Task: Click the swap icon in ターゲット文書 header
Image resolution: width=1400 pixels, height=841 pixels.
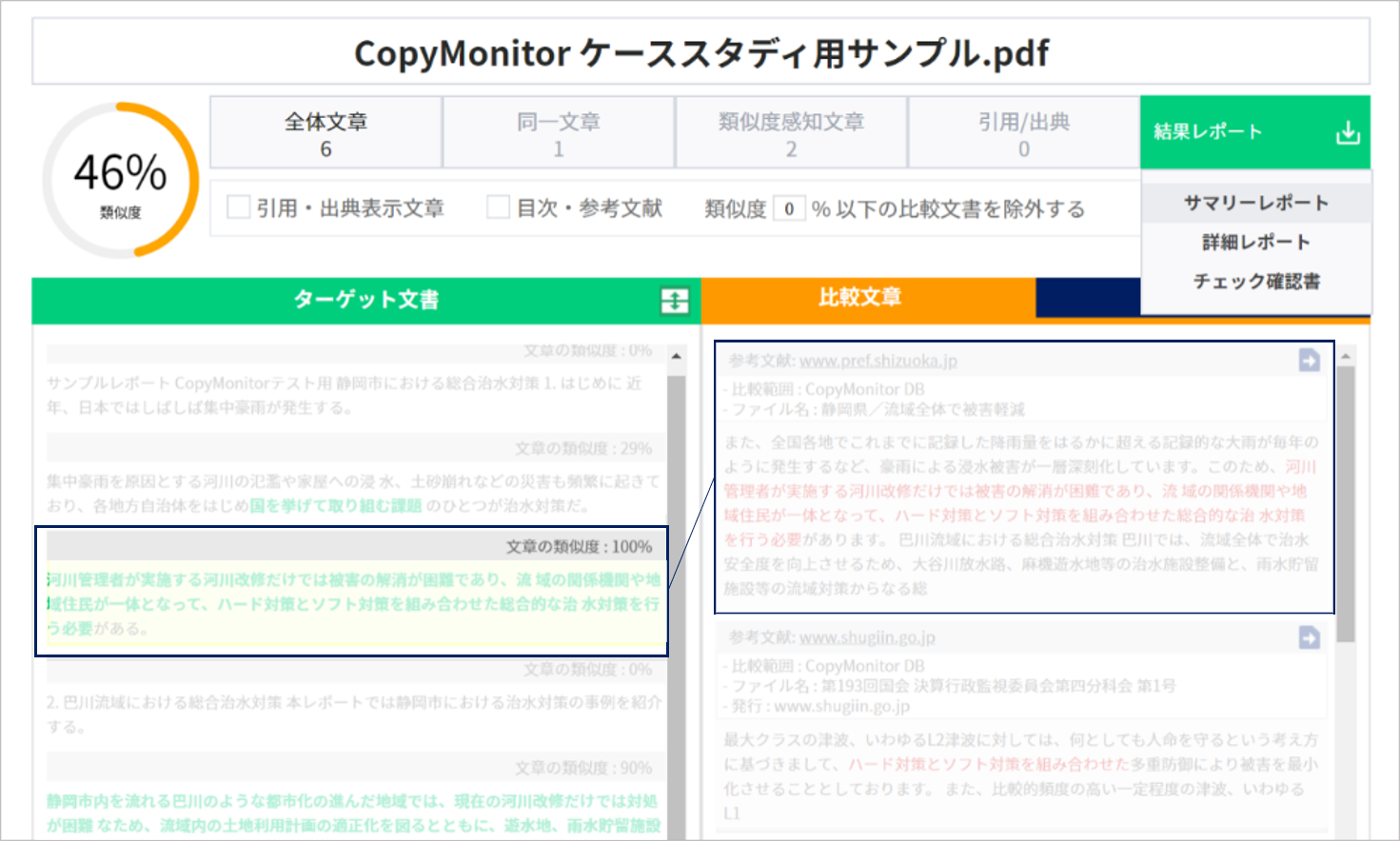Action: pos(674,301)
